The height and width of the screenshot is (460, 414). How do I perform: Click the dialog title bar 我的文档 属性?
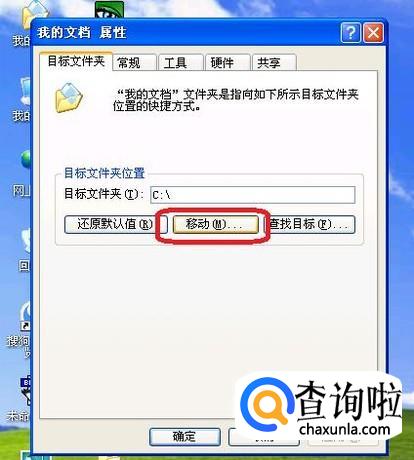click(x=187, y=33)
